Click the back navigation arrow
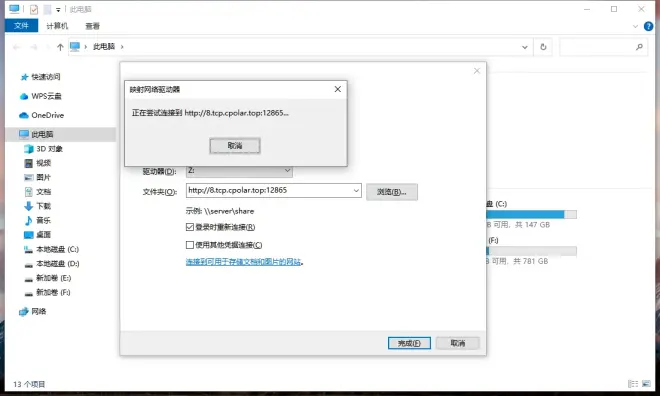The image size is (660, 396). [x=17, y=47]
